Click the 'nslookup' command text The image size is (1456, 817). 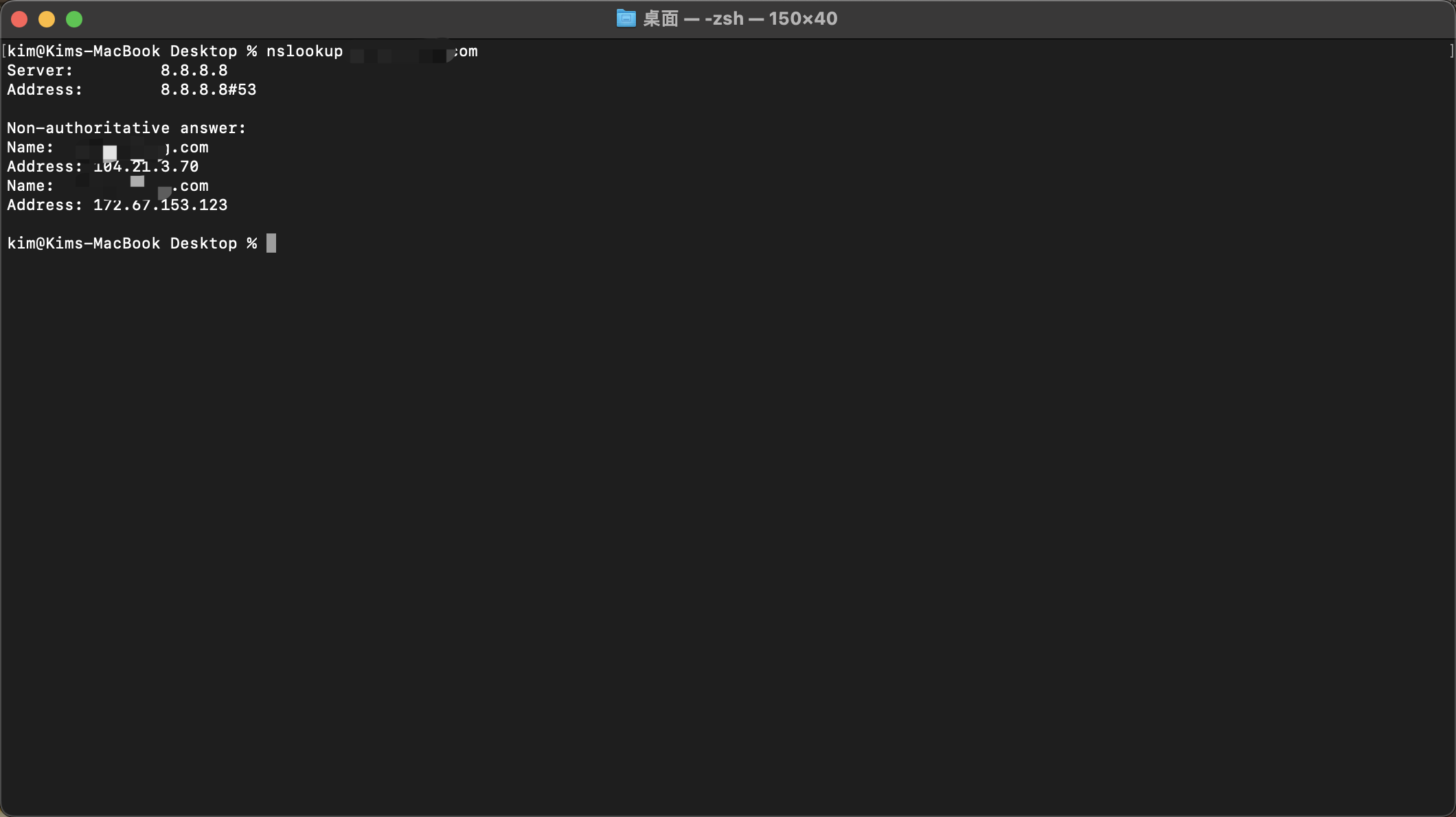point(304,51)
